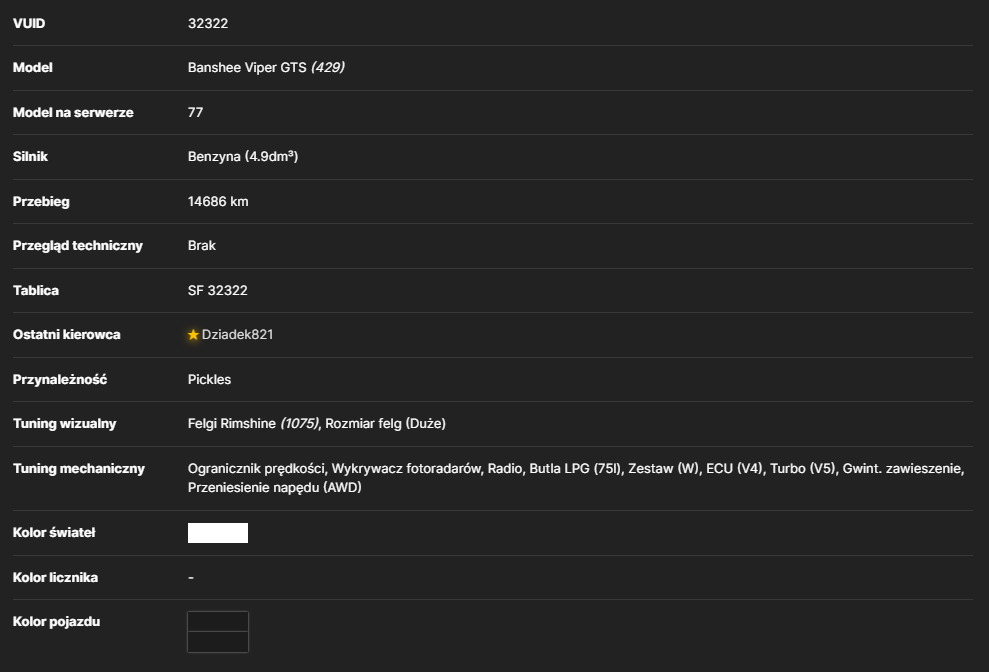Image resolution: width=989 pixels, height=672 pixels.
Task: Click the Tuning mechaniczny row label
Action: [x=79, y=469]
